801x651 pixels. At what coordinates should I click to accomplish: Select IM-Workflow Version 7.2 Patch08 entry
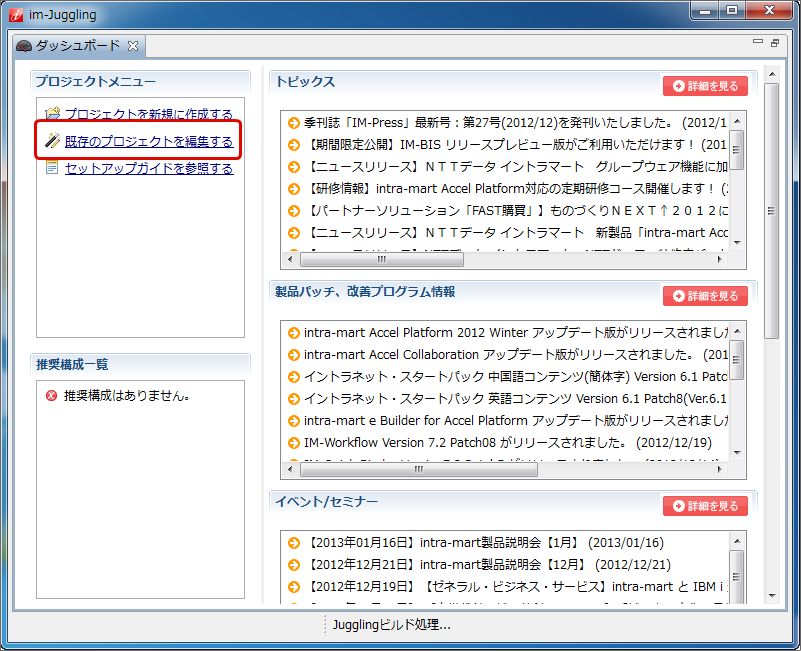[508, 443]
